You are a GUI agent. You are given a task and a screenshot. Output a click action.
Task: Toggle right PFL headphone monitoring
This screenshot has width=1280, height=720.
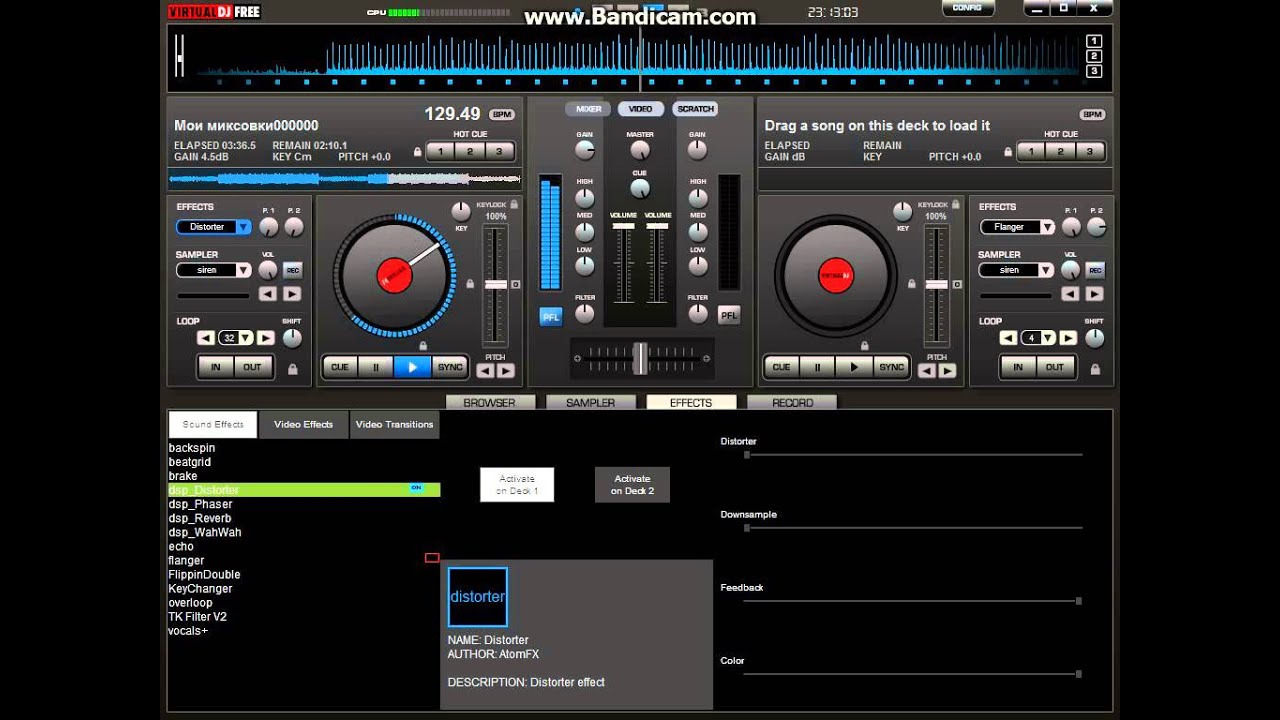[x=729, y=315]
